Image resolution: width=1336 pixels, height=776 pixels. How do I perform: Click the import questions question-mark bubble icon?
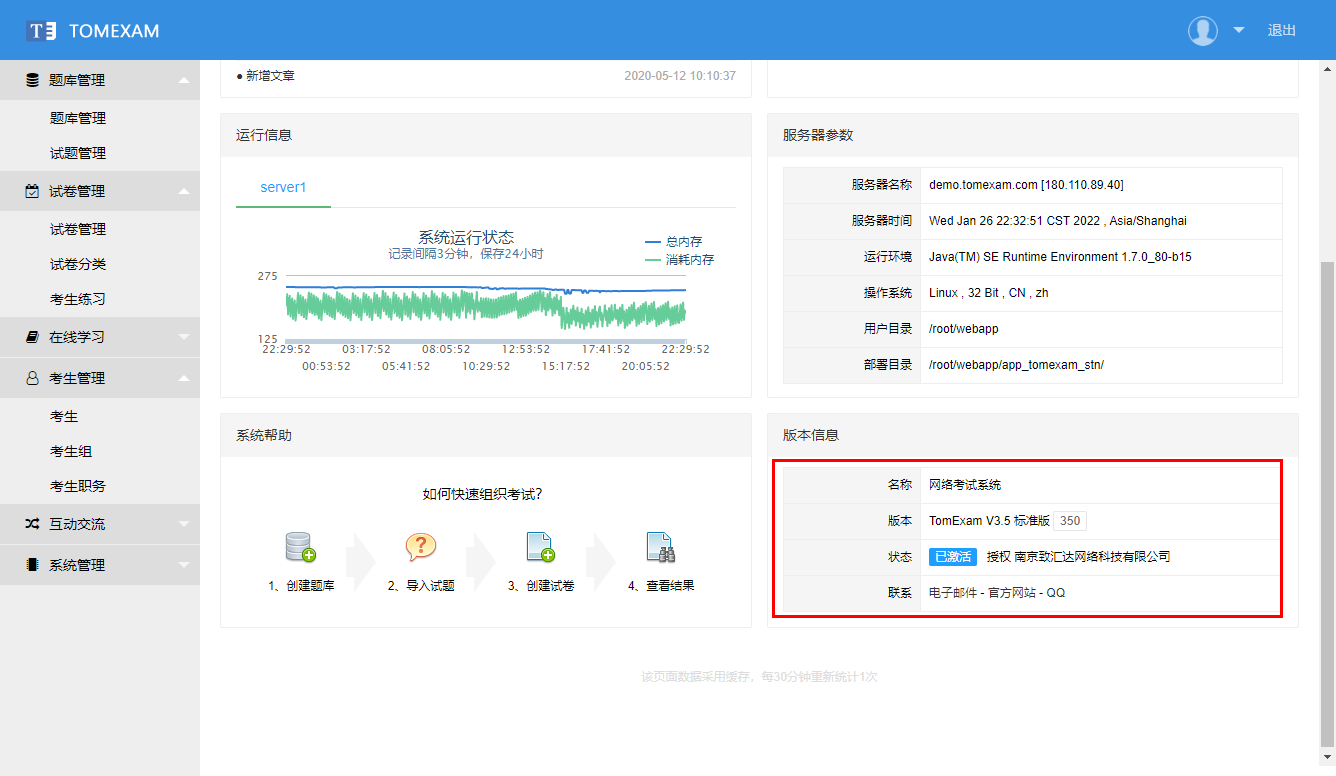420,547
